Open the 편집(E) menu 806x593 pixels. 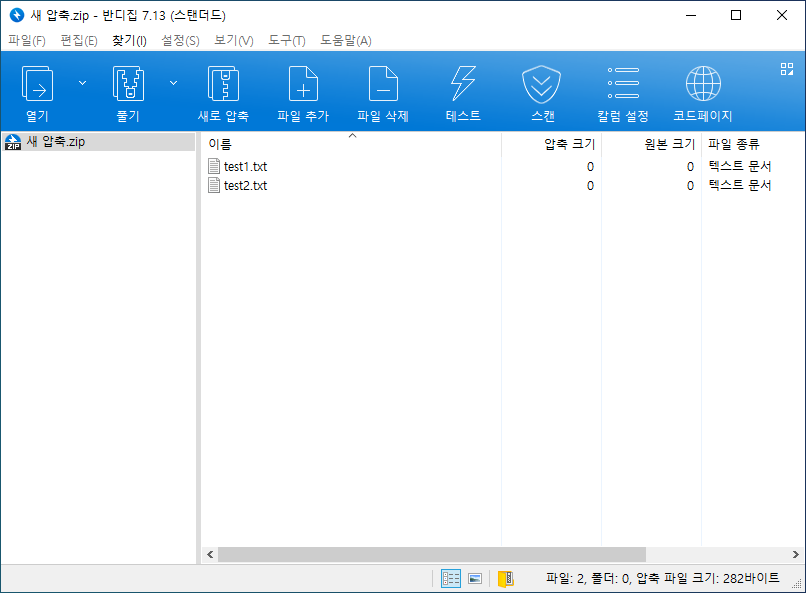click(x=79, y=40)
